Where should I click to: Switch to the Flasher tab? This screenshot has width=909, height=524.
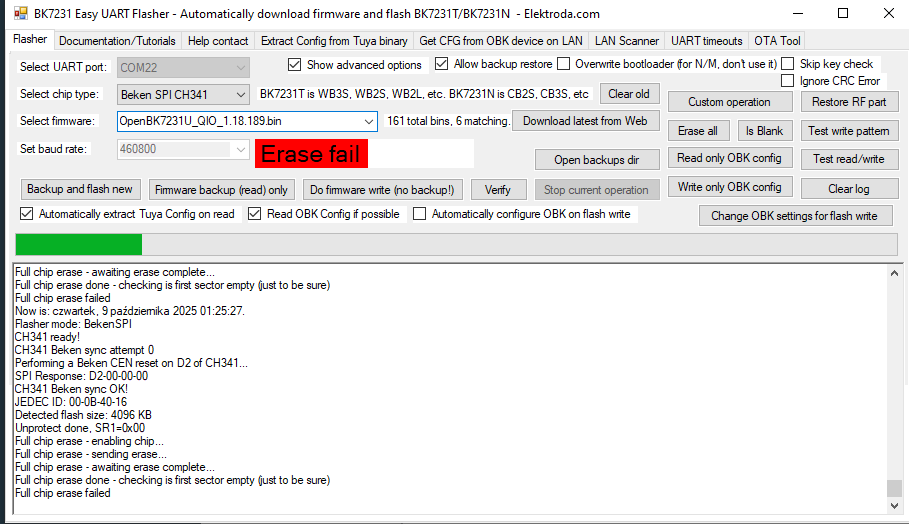coord(30,39)
